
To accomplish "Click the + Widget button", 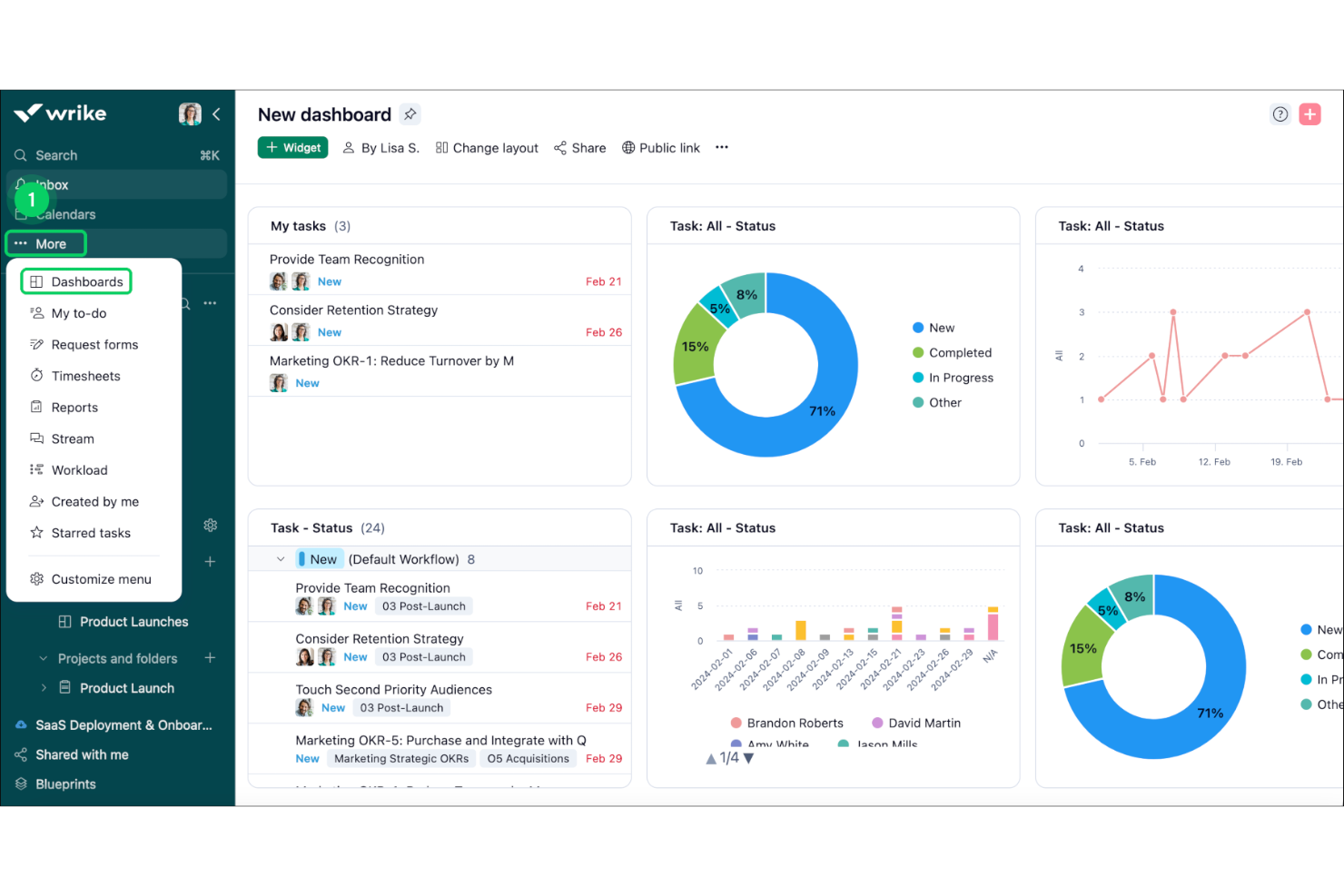I will 292,147.
